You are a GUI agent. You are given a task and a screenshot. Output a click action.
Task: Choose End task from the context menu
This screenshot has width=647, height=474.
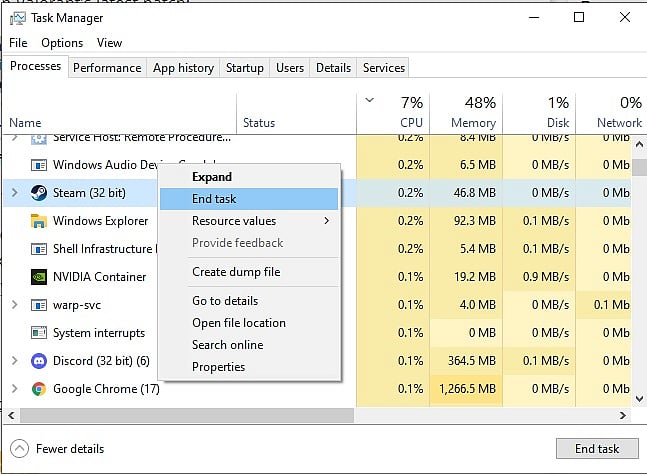tap(249, 199)
